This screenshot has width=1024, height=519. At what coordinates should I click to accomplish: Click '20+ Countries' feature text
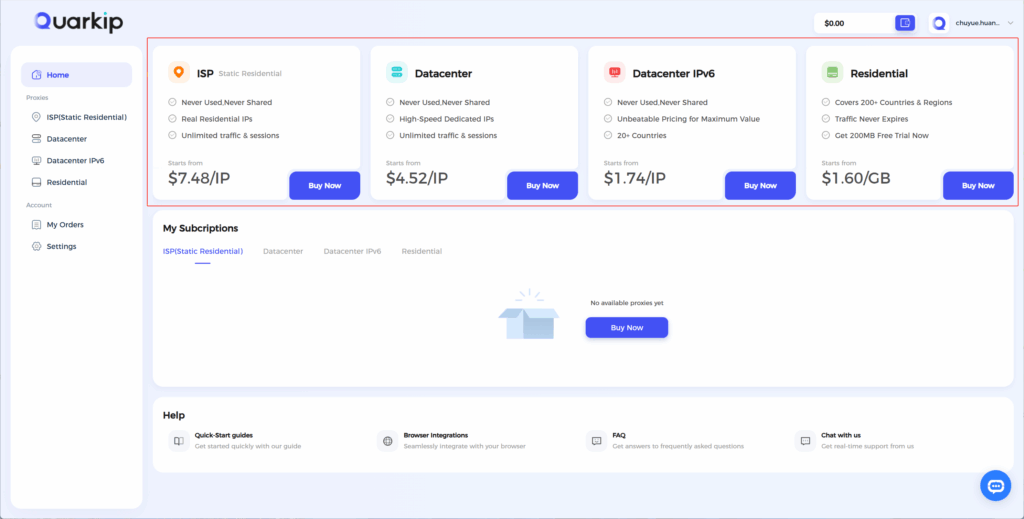642,136
